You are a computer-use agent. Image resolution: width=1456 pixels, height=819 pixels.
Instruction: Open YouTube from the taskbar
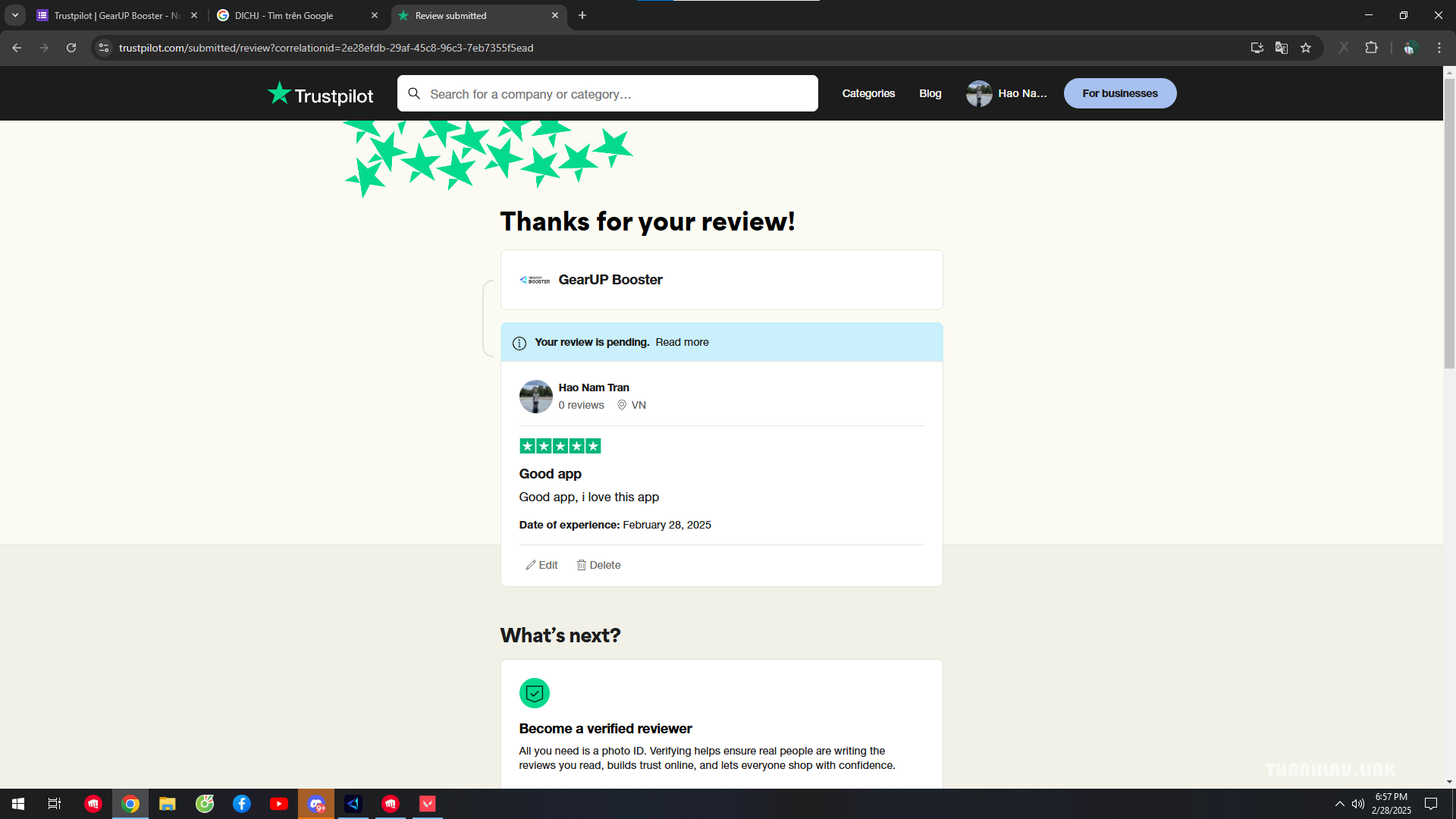coord(279,804)
